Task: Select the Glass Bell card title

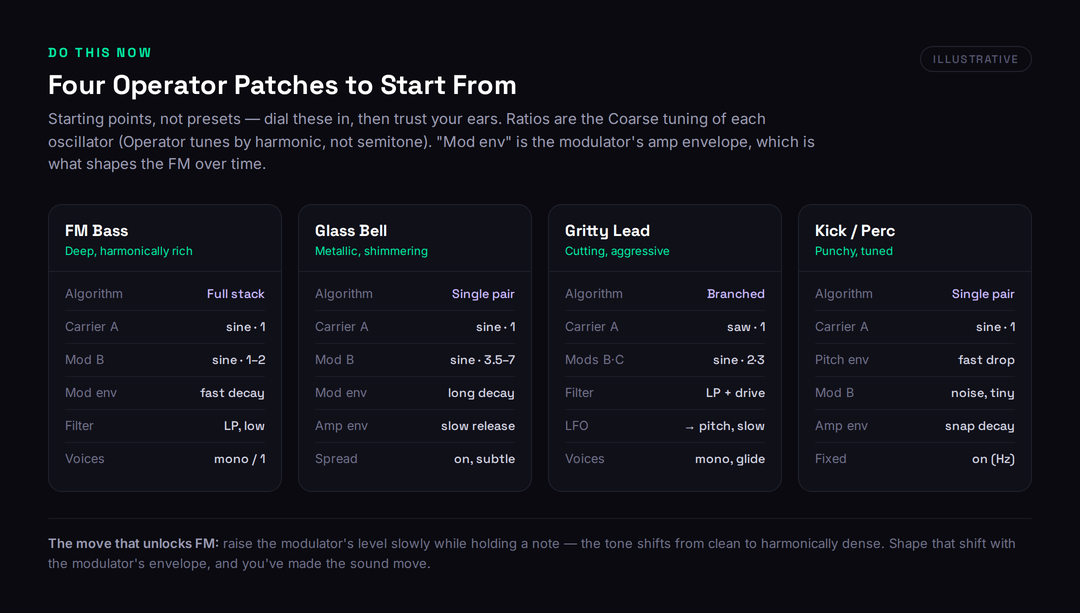Action: [351, 231]
